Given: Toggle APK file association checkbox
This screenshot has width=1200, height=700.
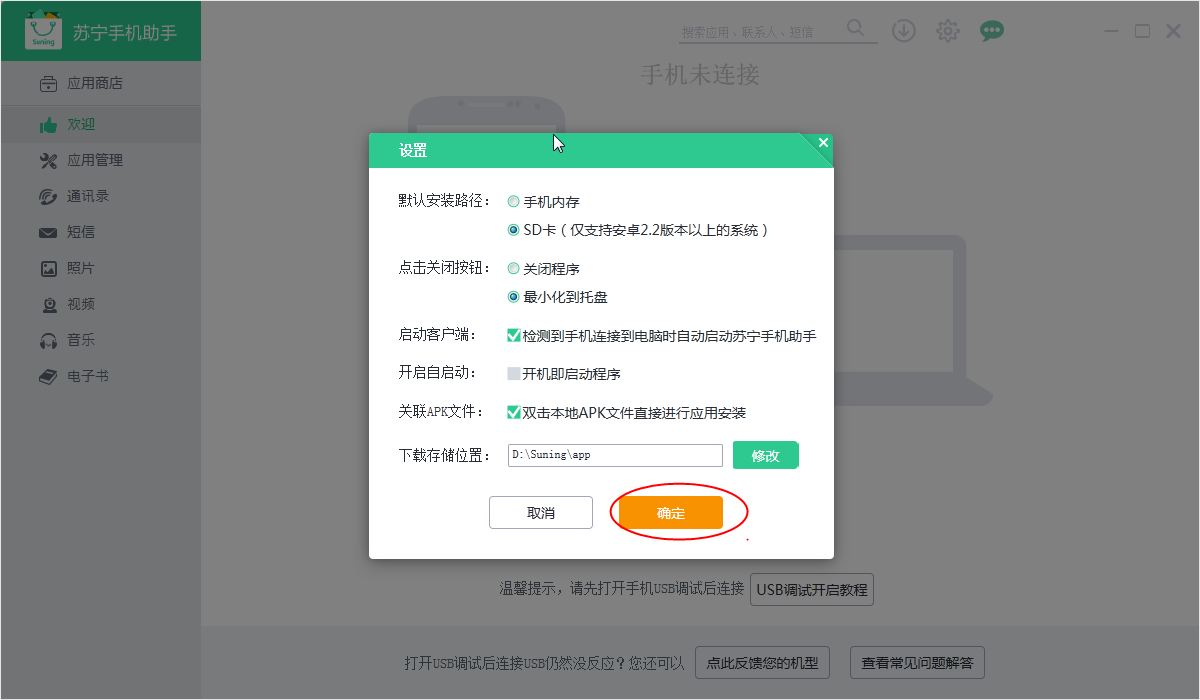Looking at the screenshot, I should [514, 412].
